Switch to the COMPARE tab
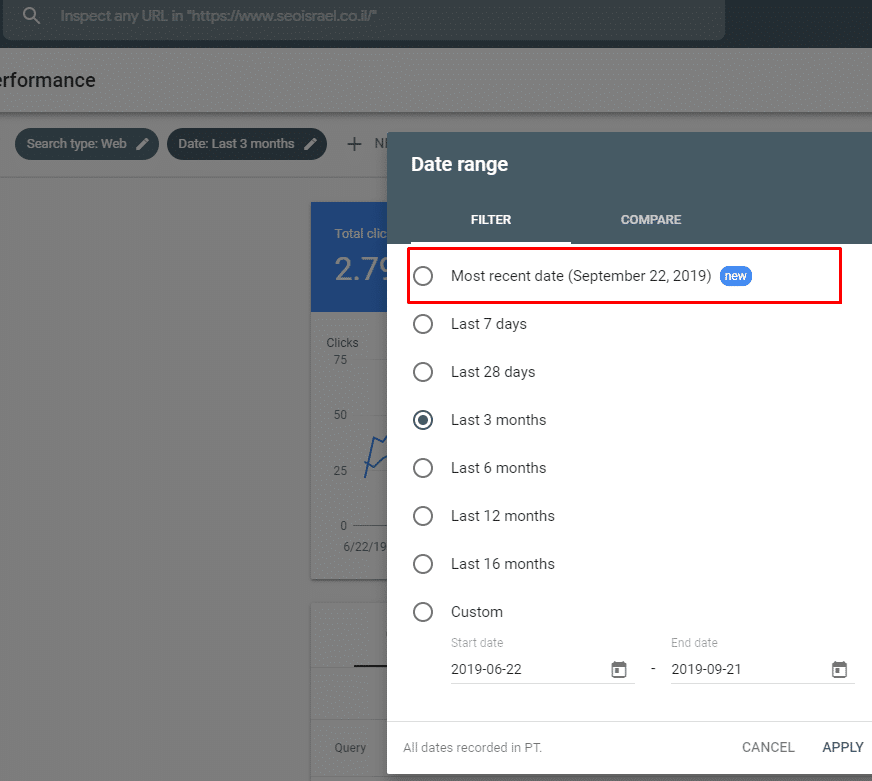Image resolution: width=872 pixels, height=781 pixels. point(651,220)
